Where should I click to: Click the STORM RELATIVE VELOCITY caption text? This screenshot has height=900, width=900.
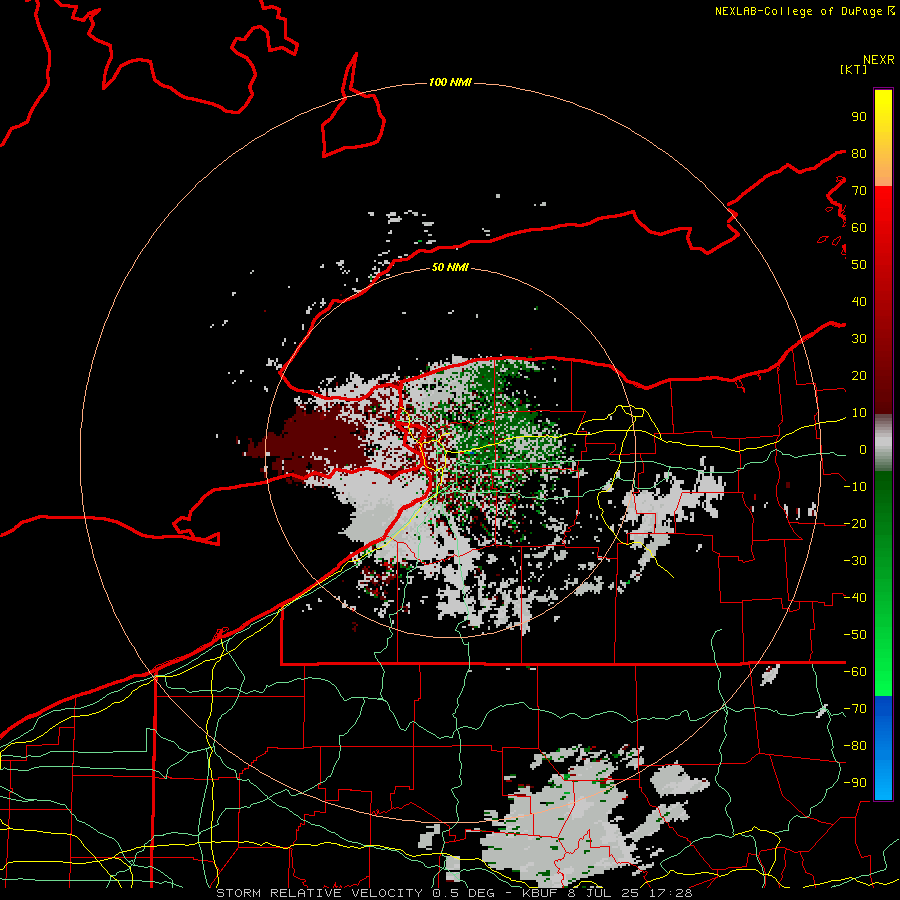point(319,893)
